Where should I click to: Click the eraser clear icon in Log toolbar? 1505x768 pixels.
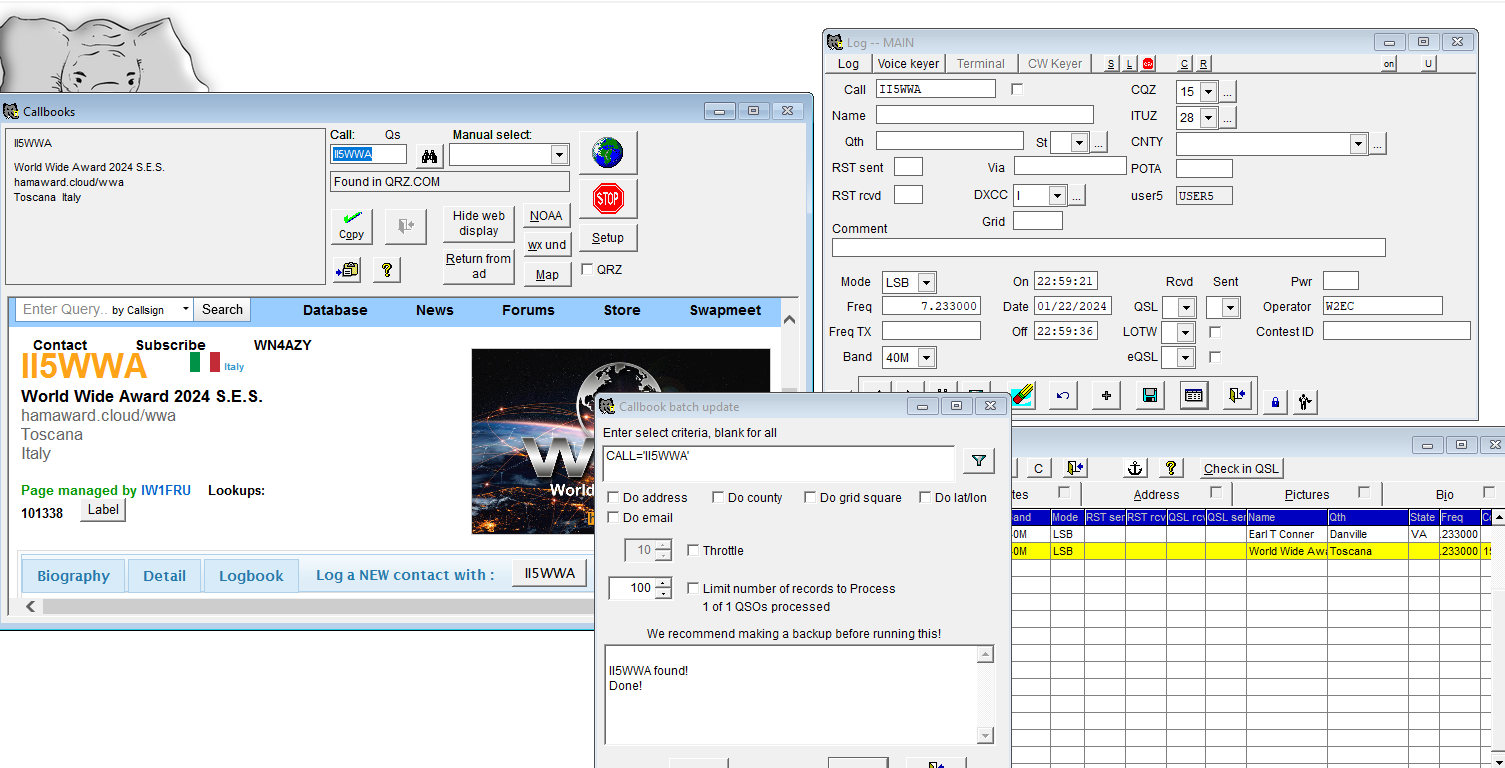click(1021, 396)
